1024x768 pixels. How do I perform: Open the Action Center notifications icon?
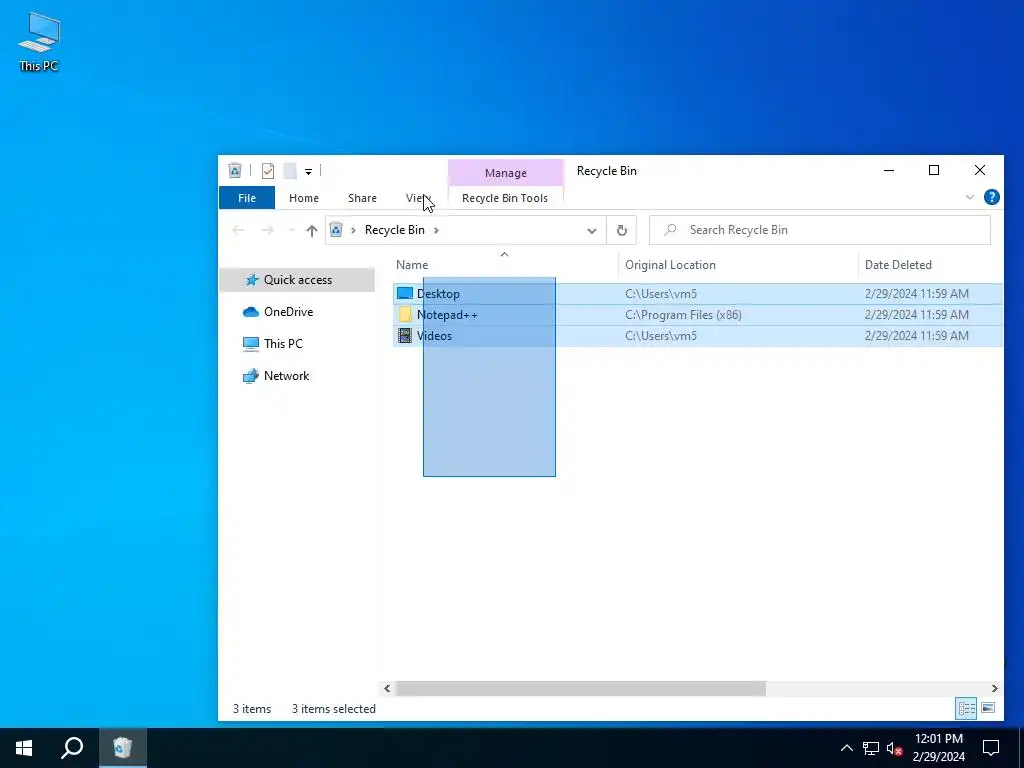click(x=991, y=748)
